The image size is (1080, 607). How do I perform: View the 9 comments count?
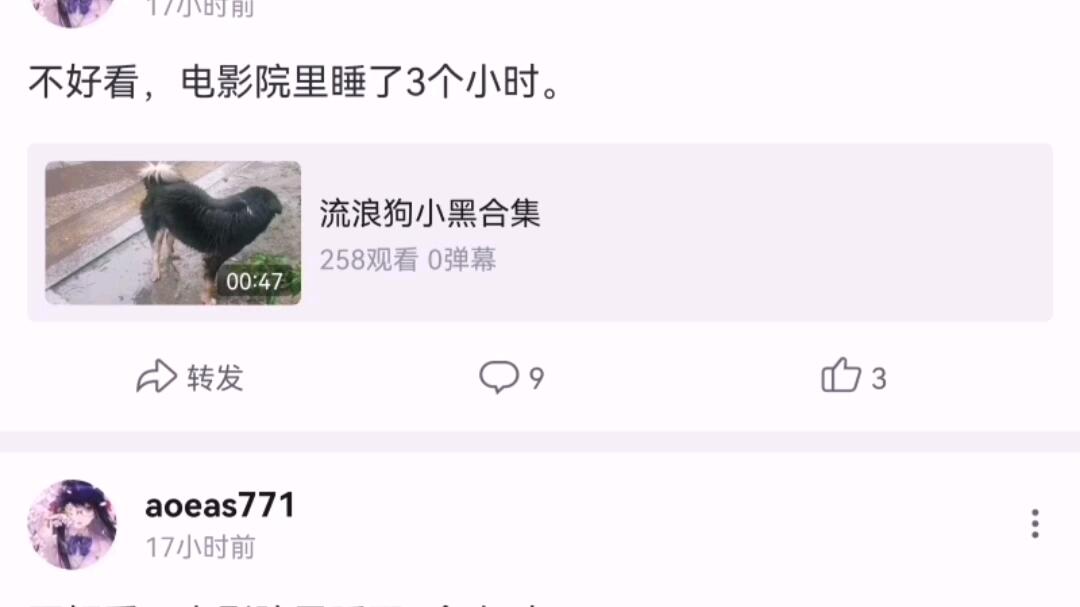pyautogui.click(x=537, y=378)
